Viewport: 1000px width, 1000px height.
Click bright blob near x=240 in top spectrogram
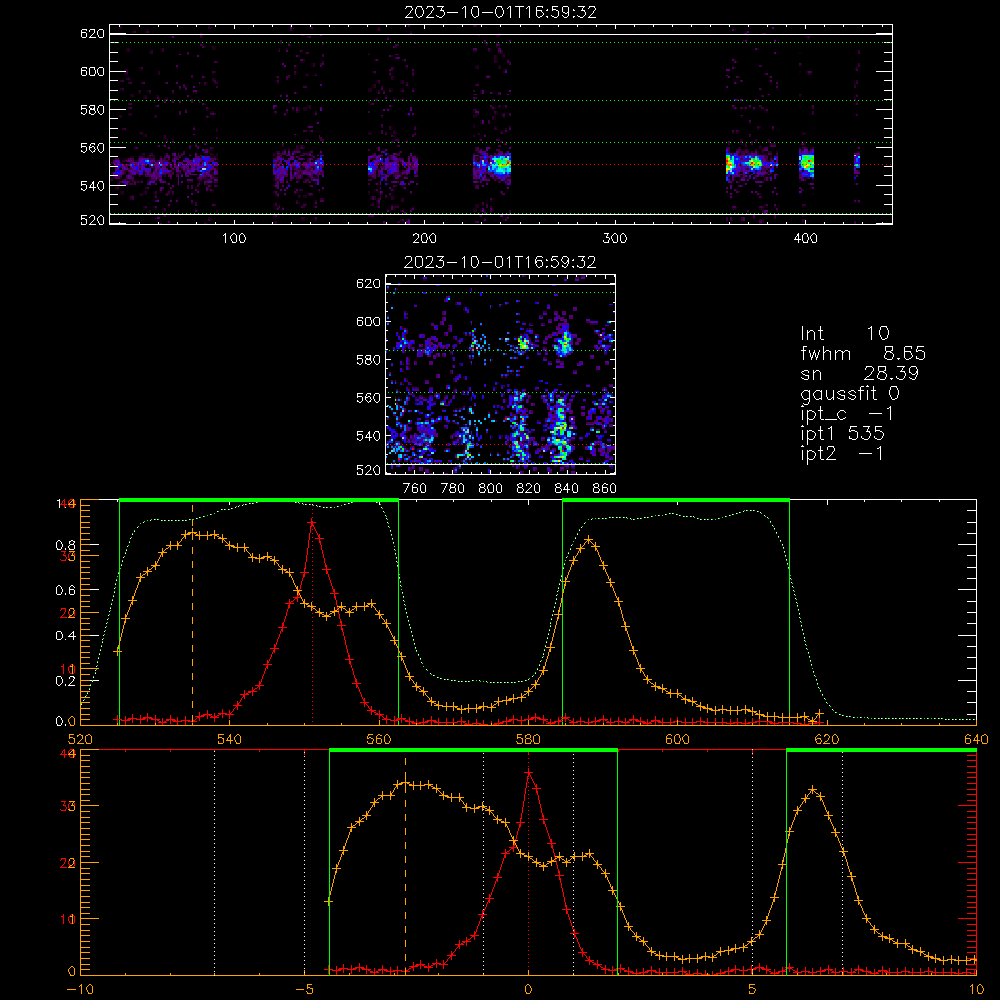point(499,164)
